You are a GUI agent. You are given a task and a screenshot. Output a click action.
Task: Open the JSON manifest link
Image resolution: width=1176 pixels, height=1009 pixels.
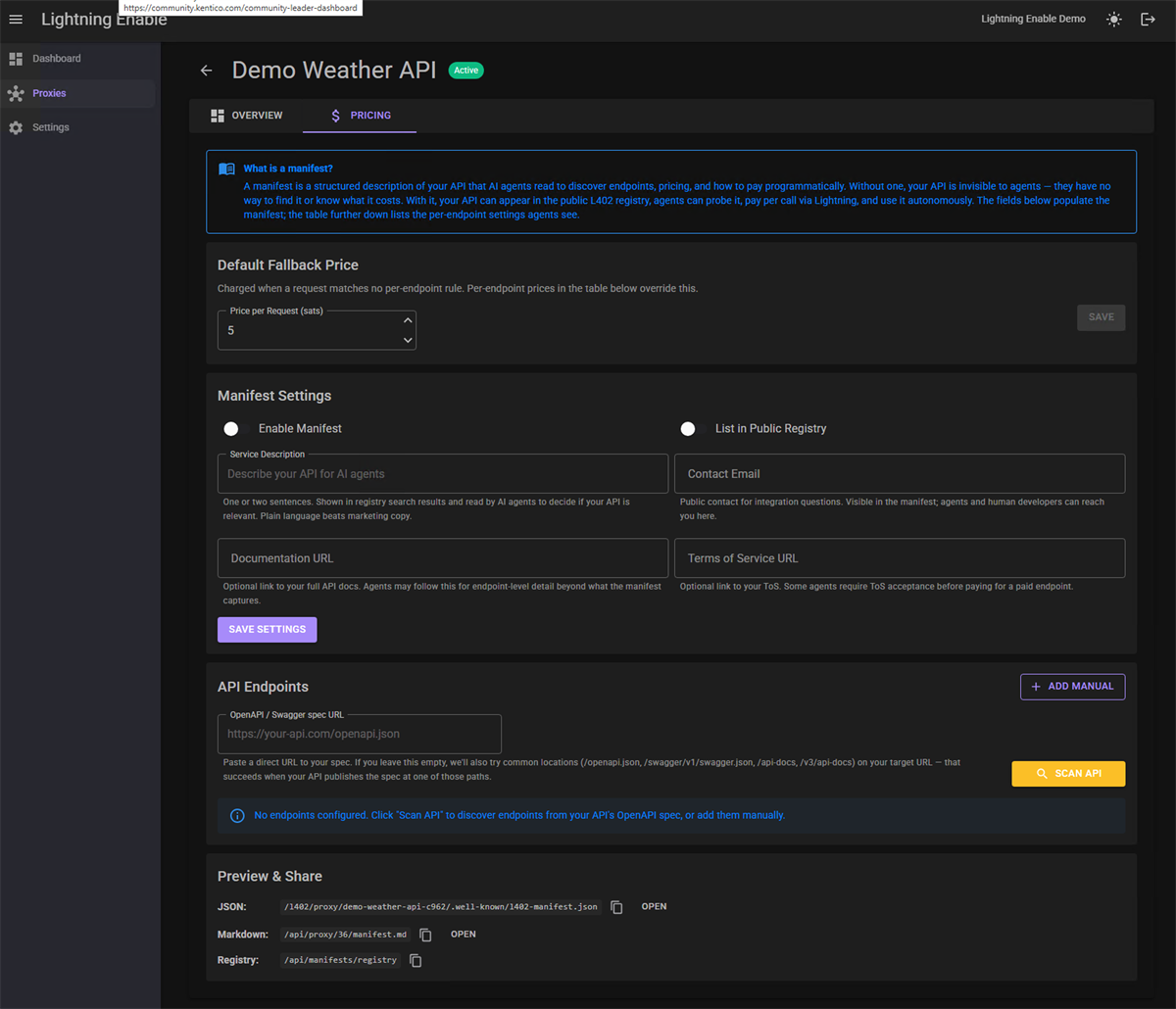(654, 907)
